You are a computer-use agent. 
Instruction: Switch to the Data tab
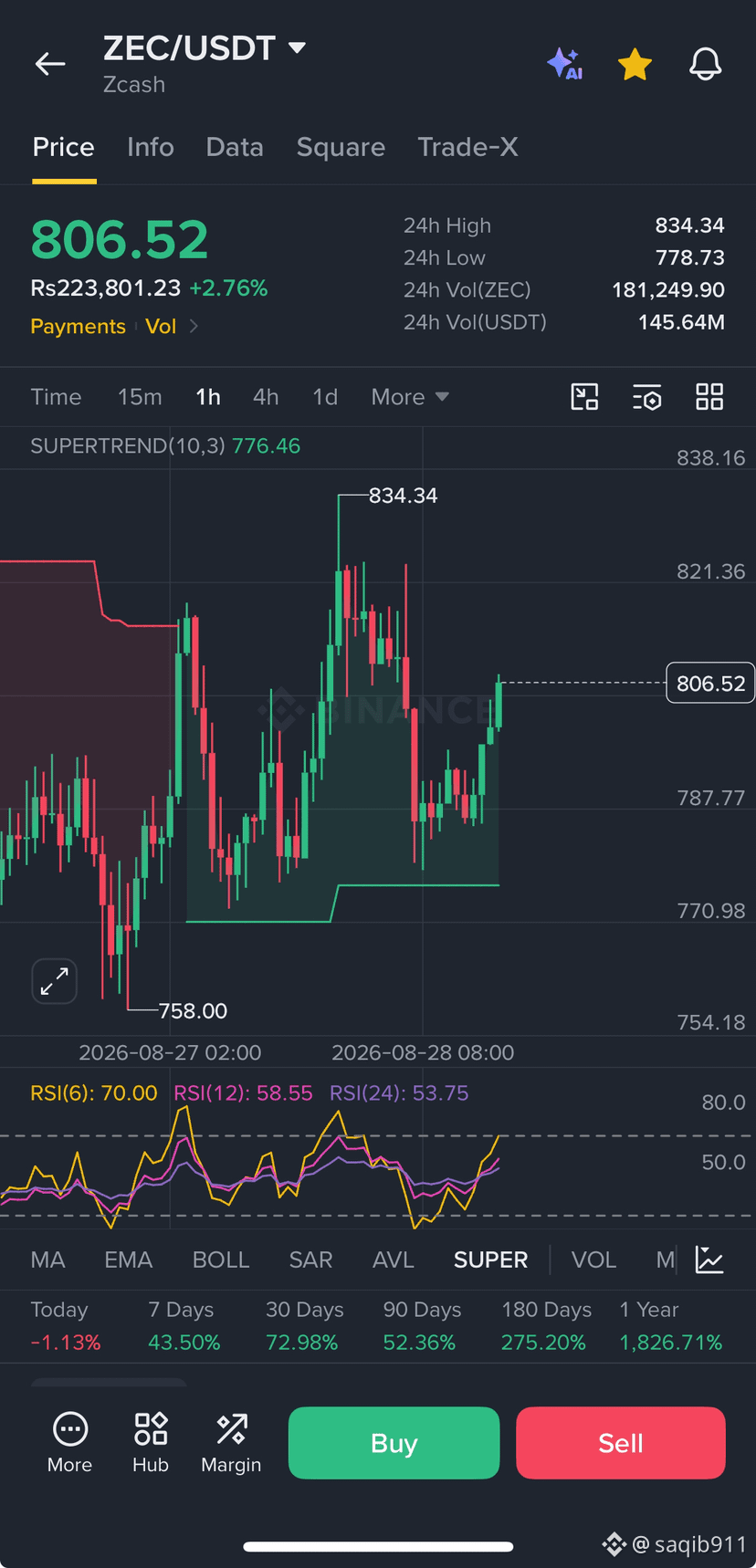pyautogui.click(x=235, y=147)
